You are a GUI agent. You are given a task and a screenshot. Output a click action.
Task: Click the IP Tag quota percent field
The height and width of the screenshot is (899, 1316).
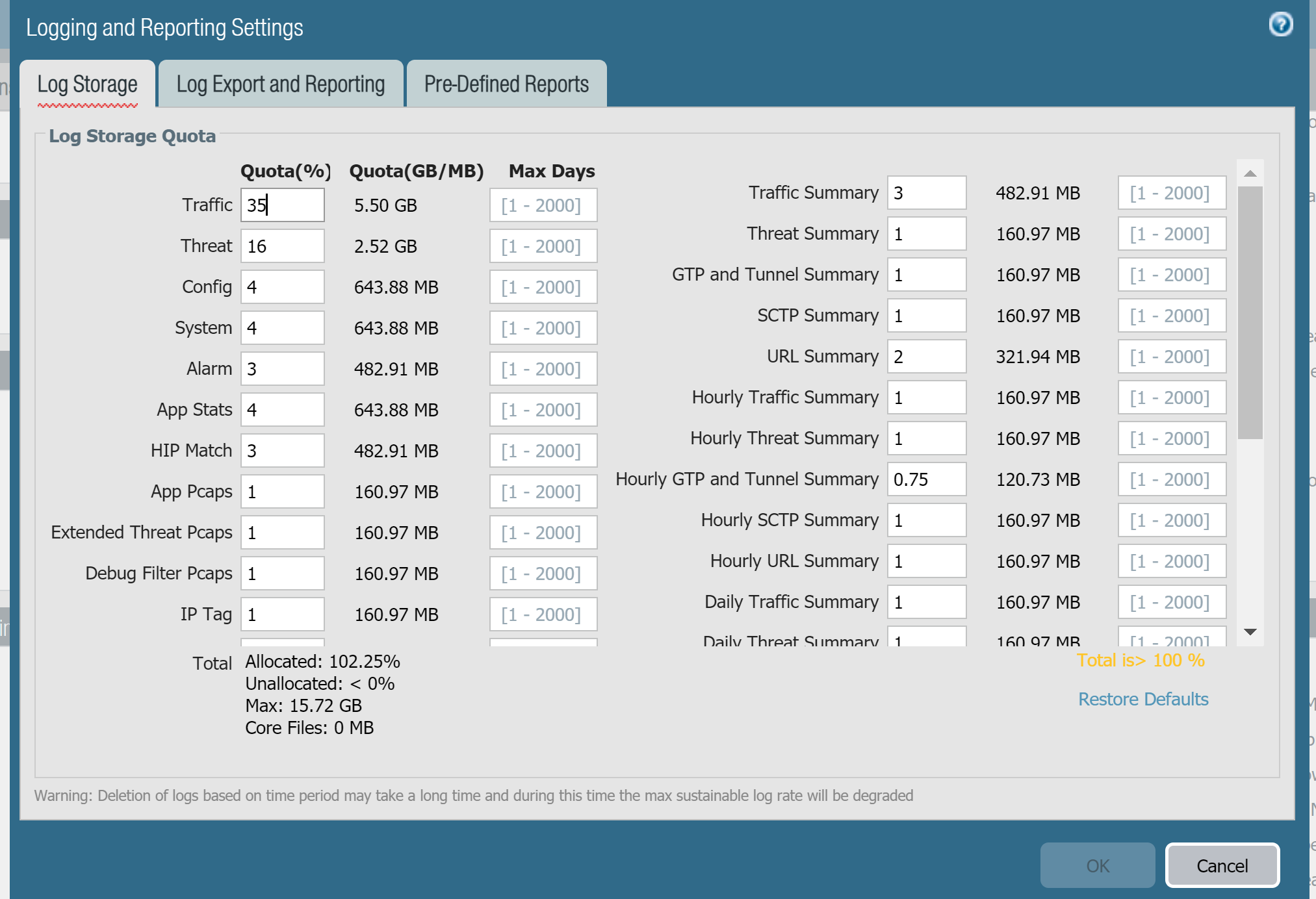point(282,614)
